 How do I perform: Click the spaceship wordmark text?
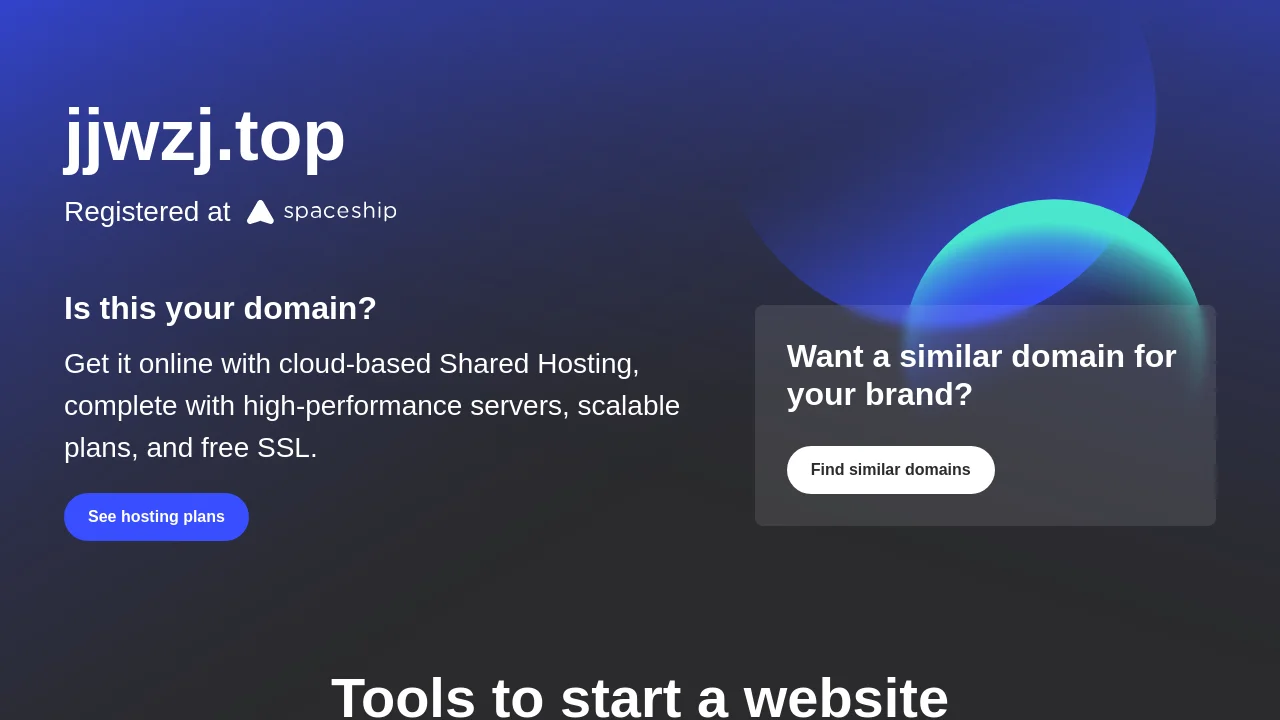point(340,211)
